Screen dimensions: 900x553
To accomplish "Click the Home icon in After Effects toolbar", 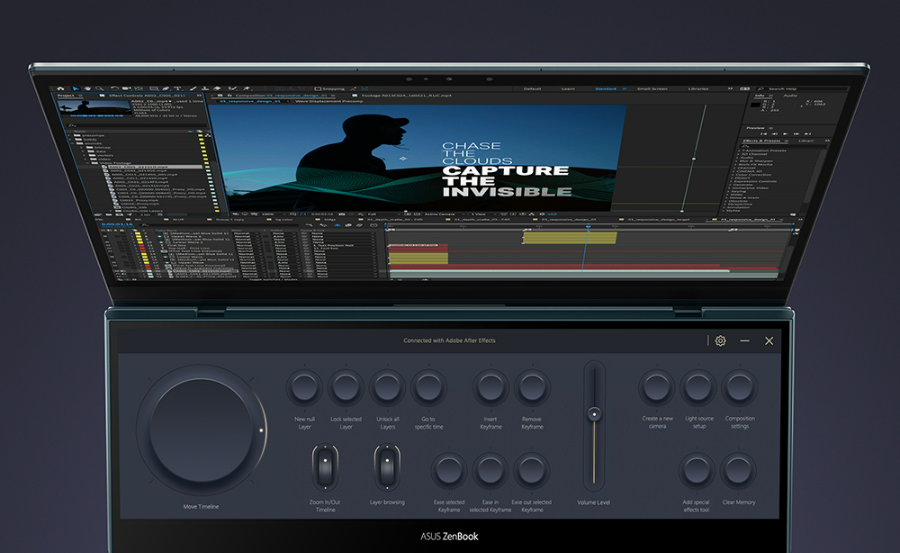I will pyautogui.click(x=60, y=88).
